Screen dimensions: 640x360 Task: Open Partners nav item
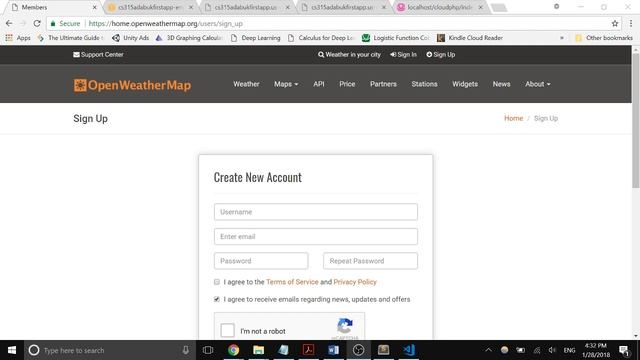[x=383, y=84]
